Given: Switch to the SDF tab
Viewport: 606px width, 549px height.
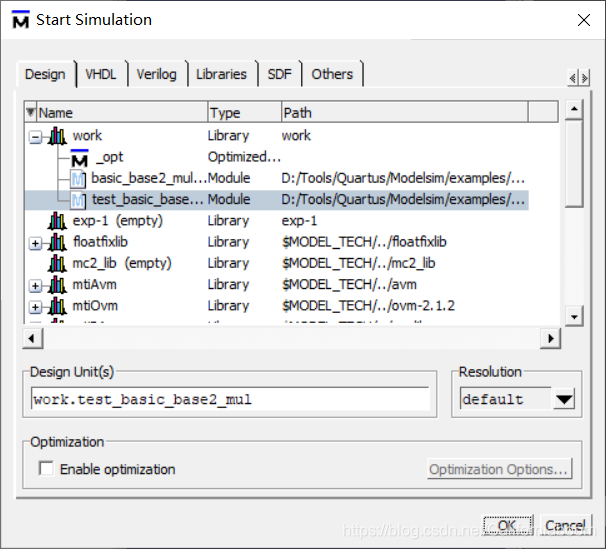Looking at the screenshot, I should (279, 74).
